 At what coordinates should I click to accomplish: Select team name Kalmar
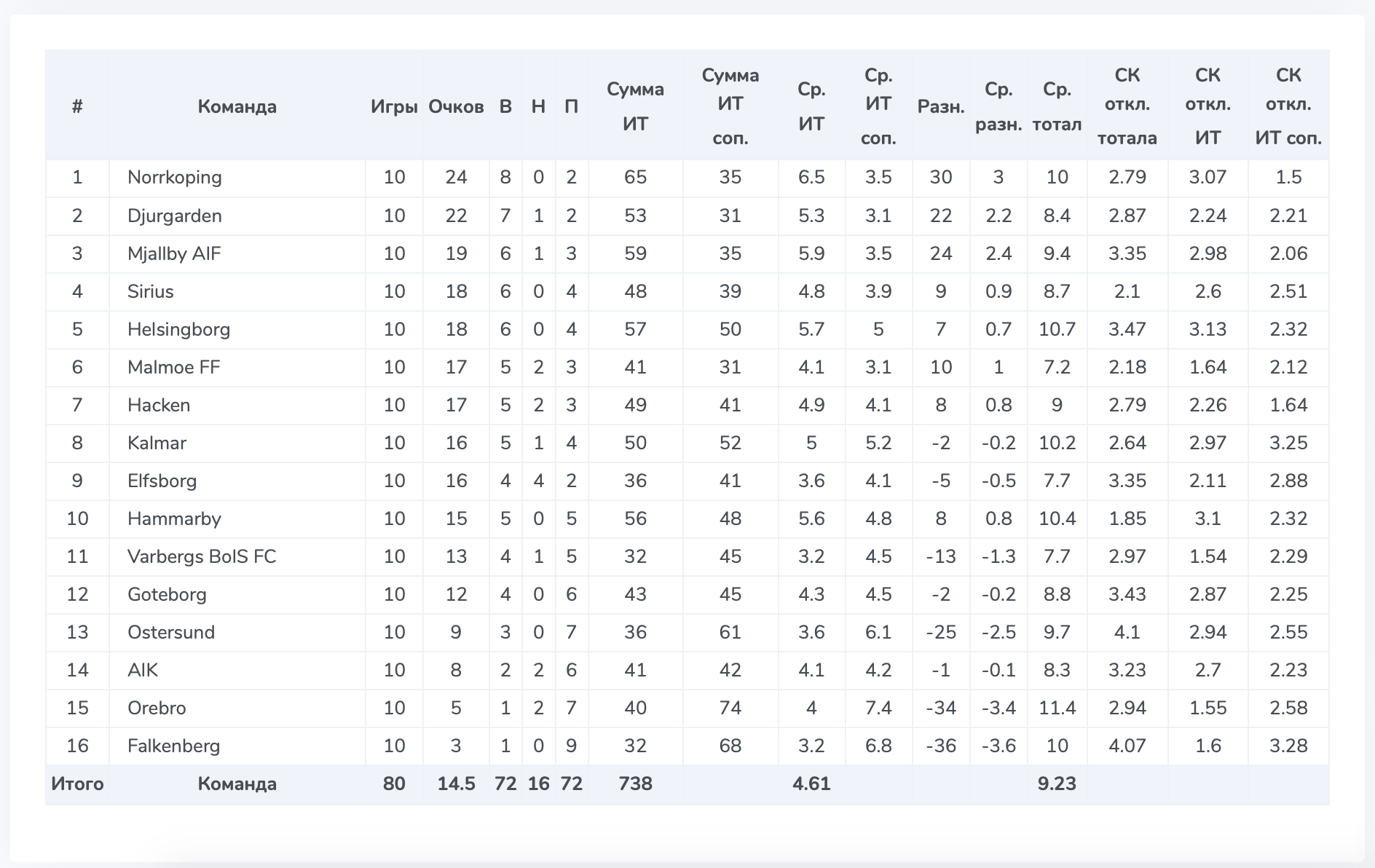coord(157,443)
